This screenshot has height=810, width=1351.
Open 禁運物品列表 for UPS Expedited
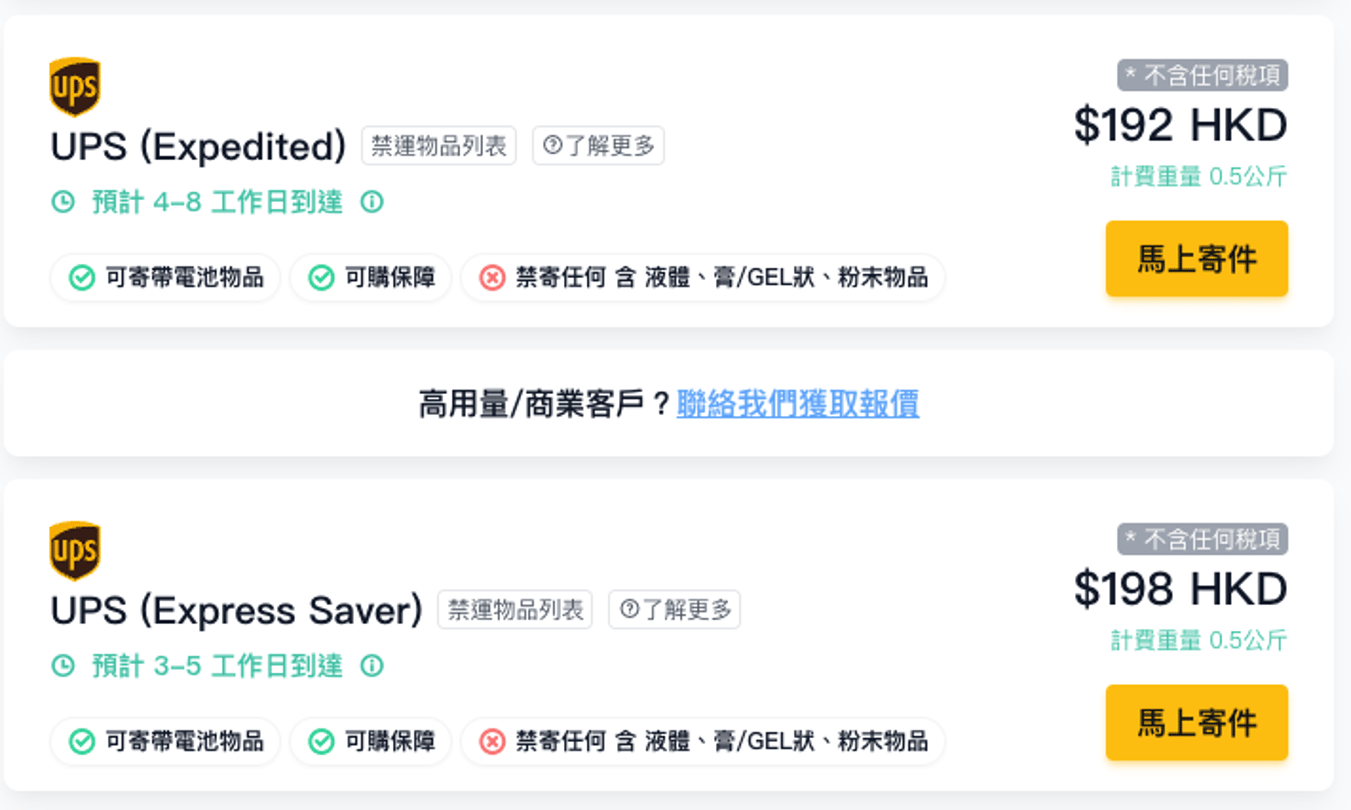point(439,146)
